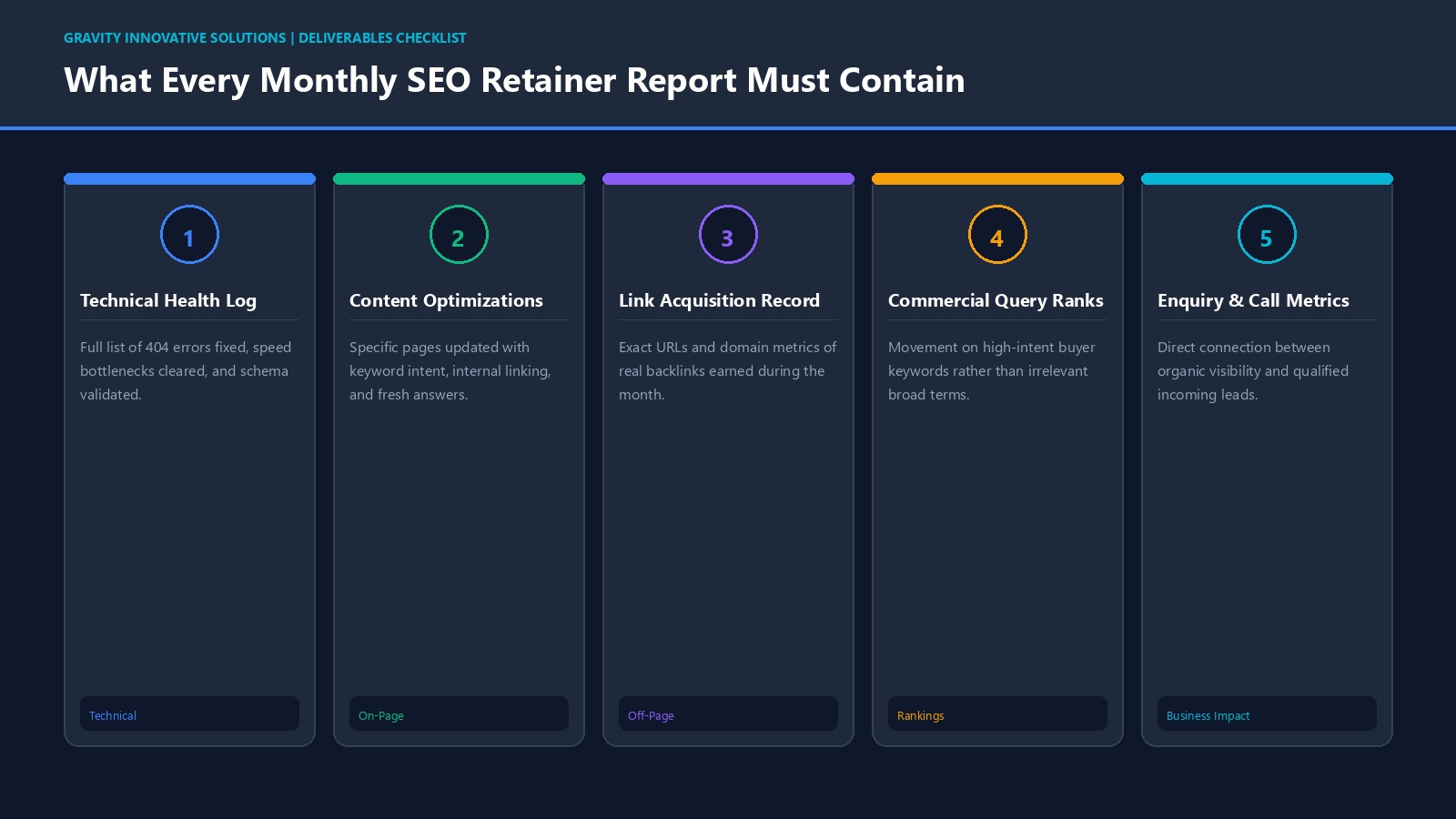Click the number 1 circle icon
The width and height of the screenshot is (1456, 819).
189,235
